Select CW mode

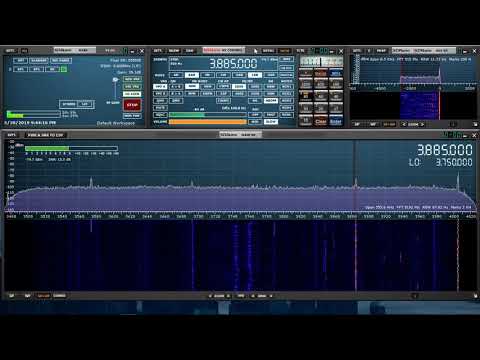pos(223,75)
